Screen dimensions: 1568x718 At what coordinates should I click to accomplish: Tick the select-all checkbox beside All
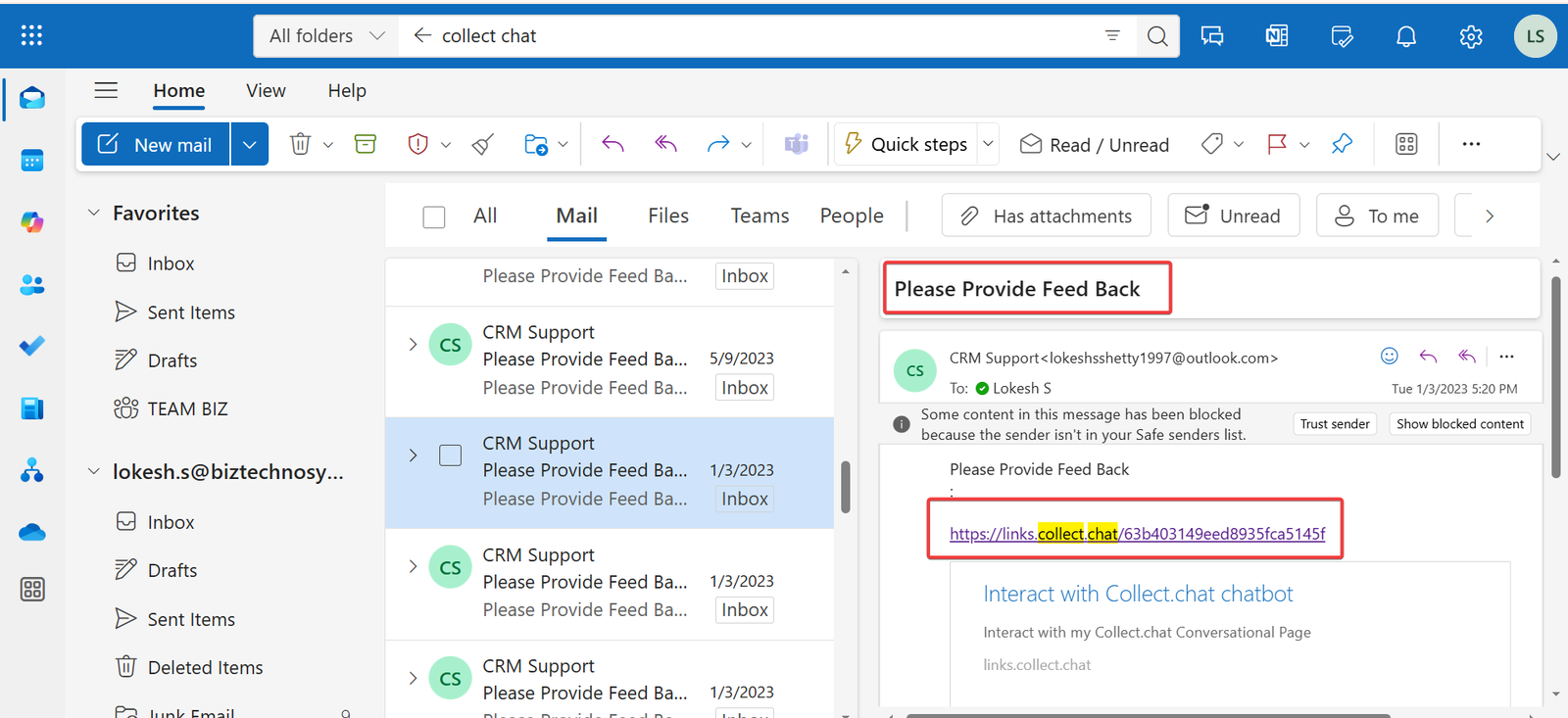(434, 216)
